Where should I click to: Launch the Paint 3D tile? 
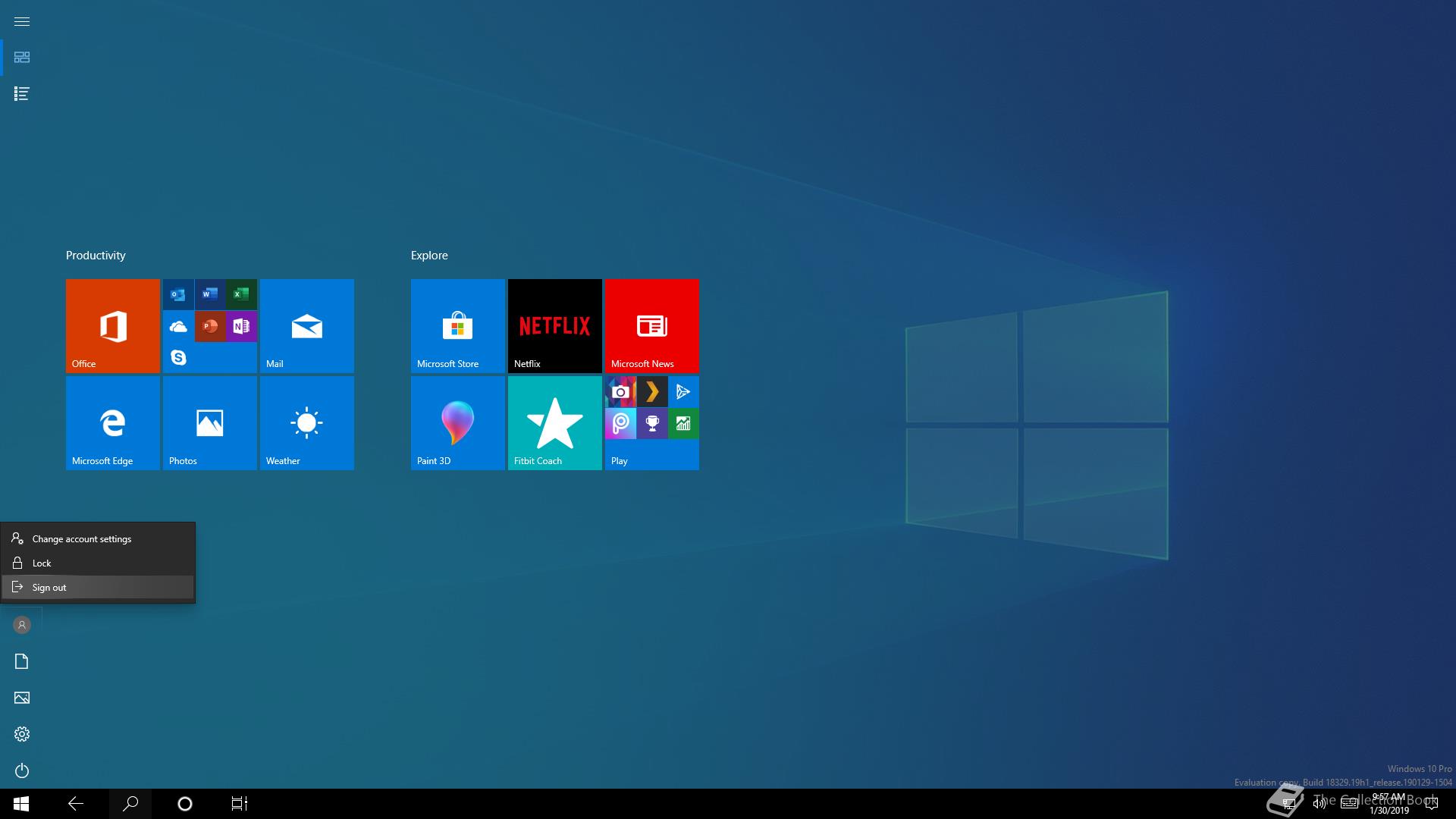(458, 423)
